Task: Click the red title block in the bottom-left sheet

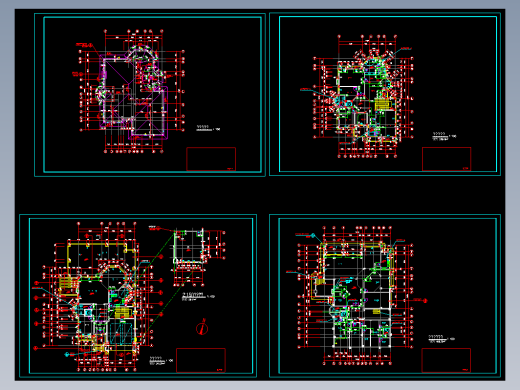Action: tap(201, 360)
